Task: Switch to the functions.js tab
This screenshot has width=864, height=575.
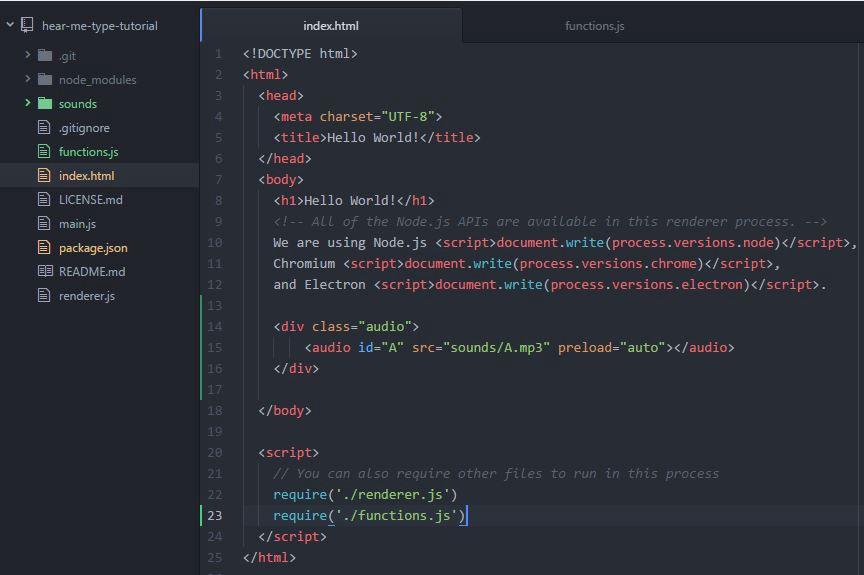Action: click(594, 26)
